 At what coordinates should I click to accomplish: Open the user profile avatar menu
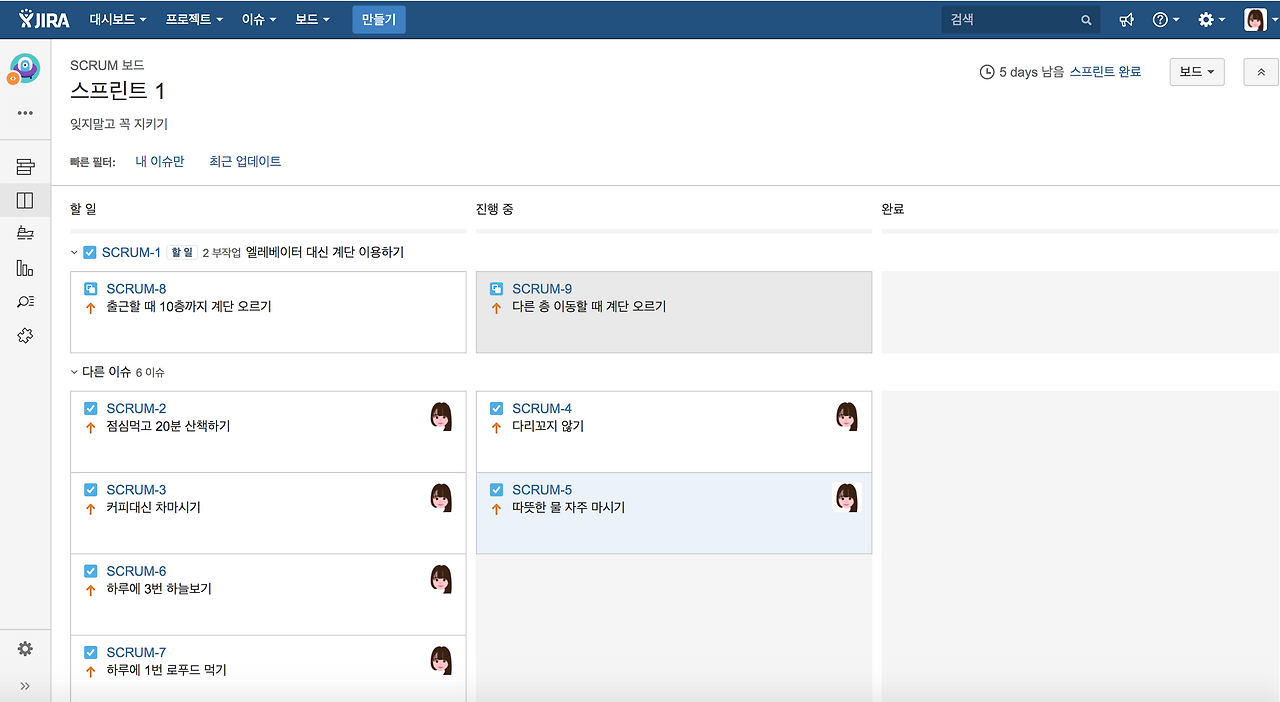tap(1260, 20)
